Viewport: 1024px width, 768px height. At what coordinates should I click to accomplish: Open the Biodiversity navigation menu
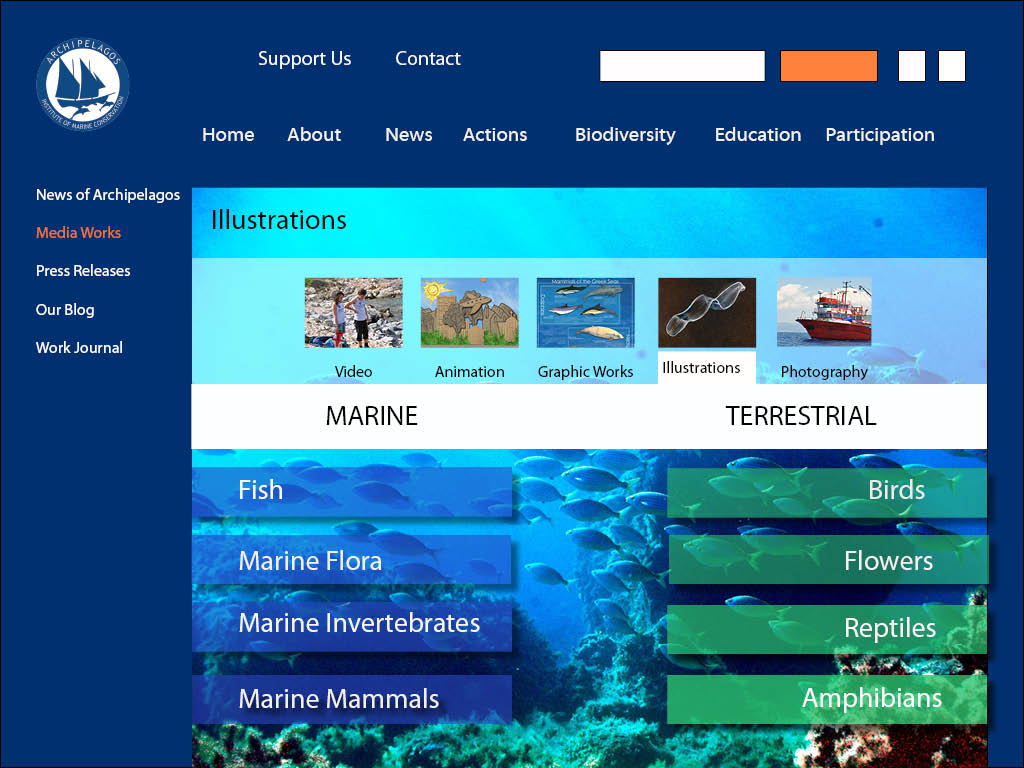[625, 135]
